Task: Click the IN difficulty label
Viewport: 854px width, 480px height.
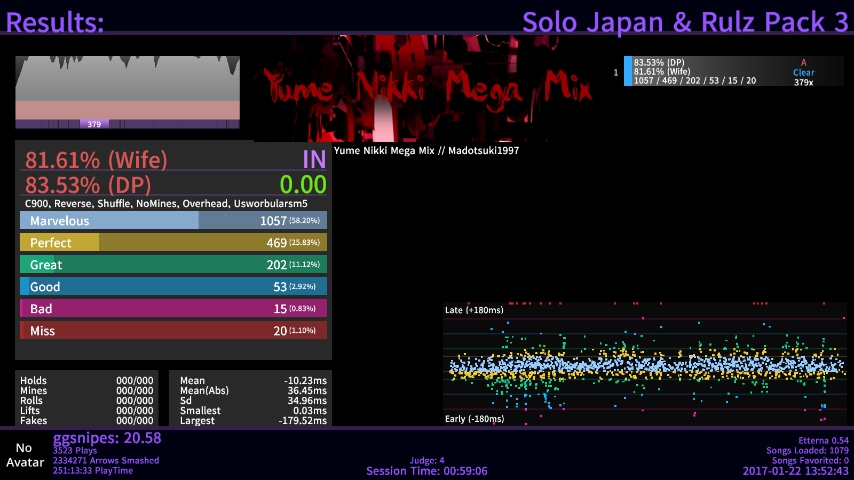Action: [x=314, y=160]
